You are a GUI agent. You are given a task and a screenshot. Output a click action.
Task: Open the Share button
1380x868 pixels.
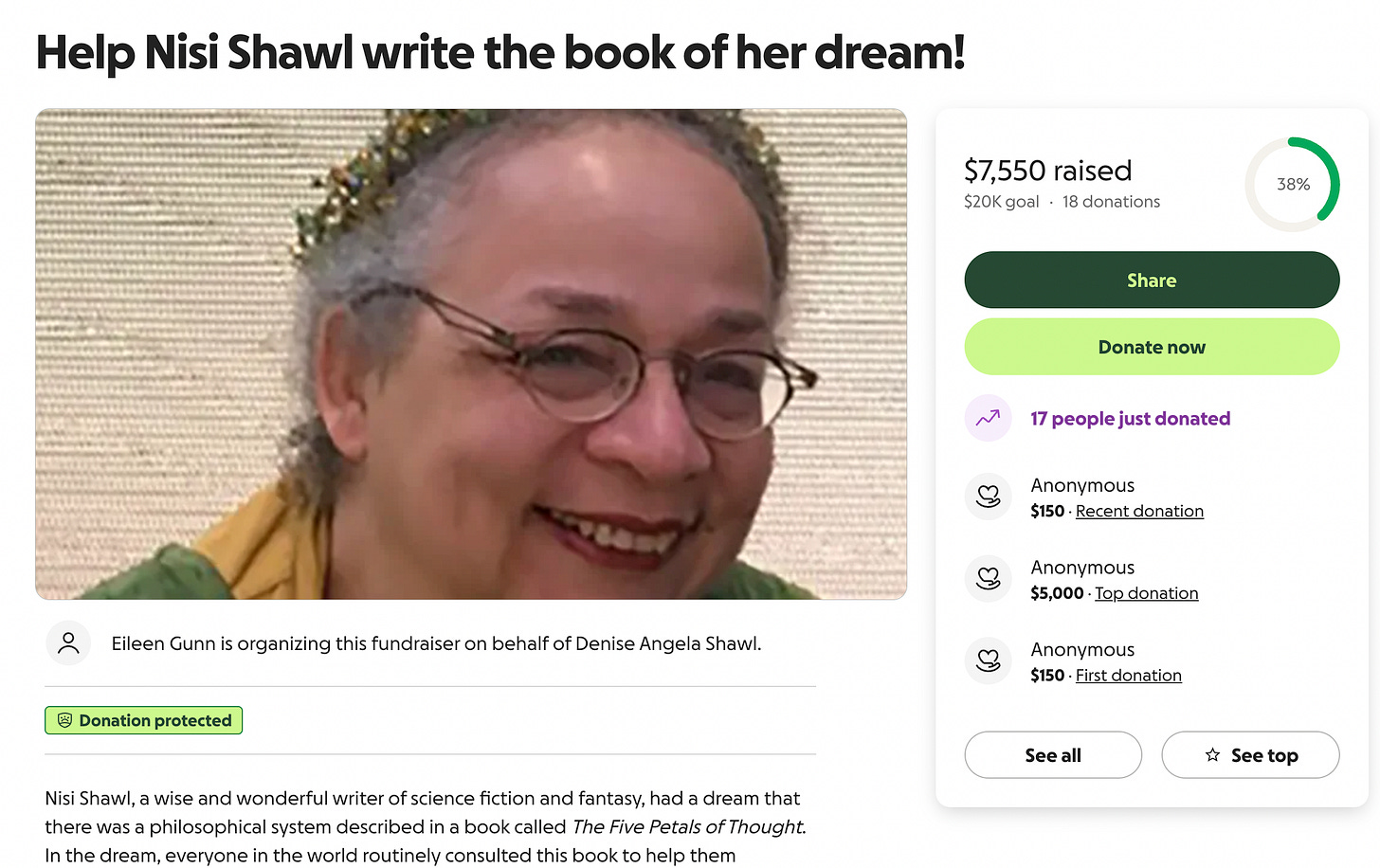tap(1152, 280)
